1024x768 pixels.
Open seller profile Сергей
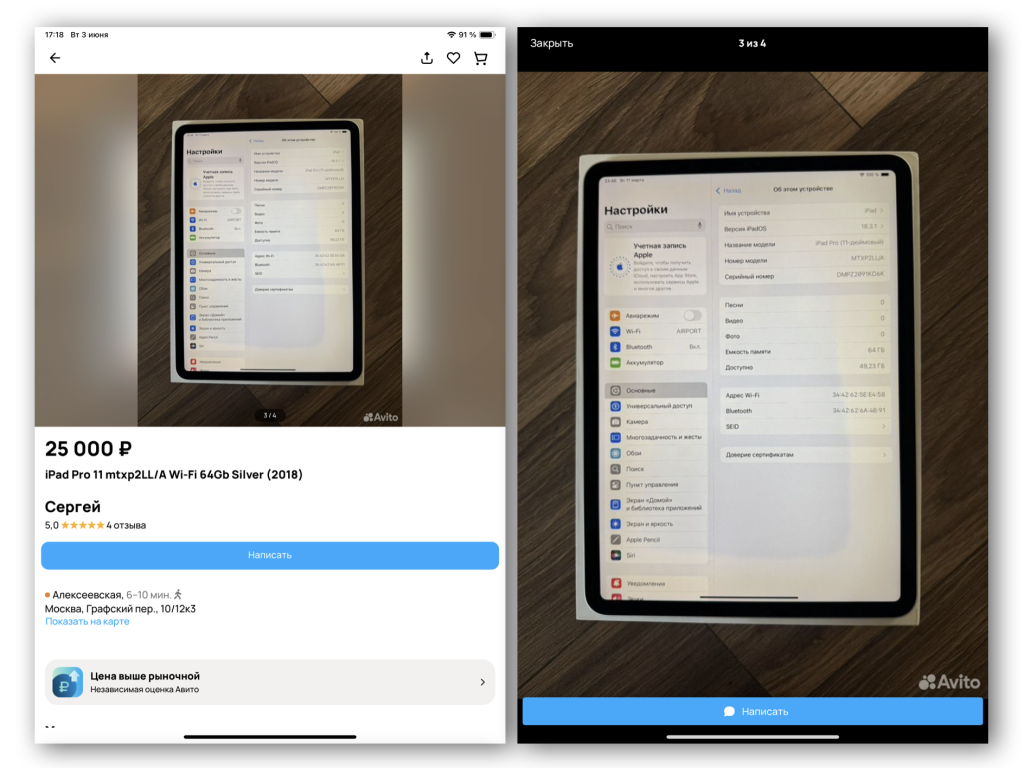(x=72, y=507)
